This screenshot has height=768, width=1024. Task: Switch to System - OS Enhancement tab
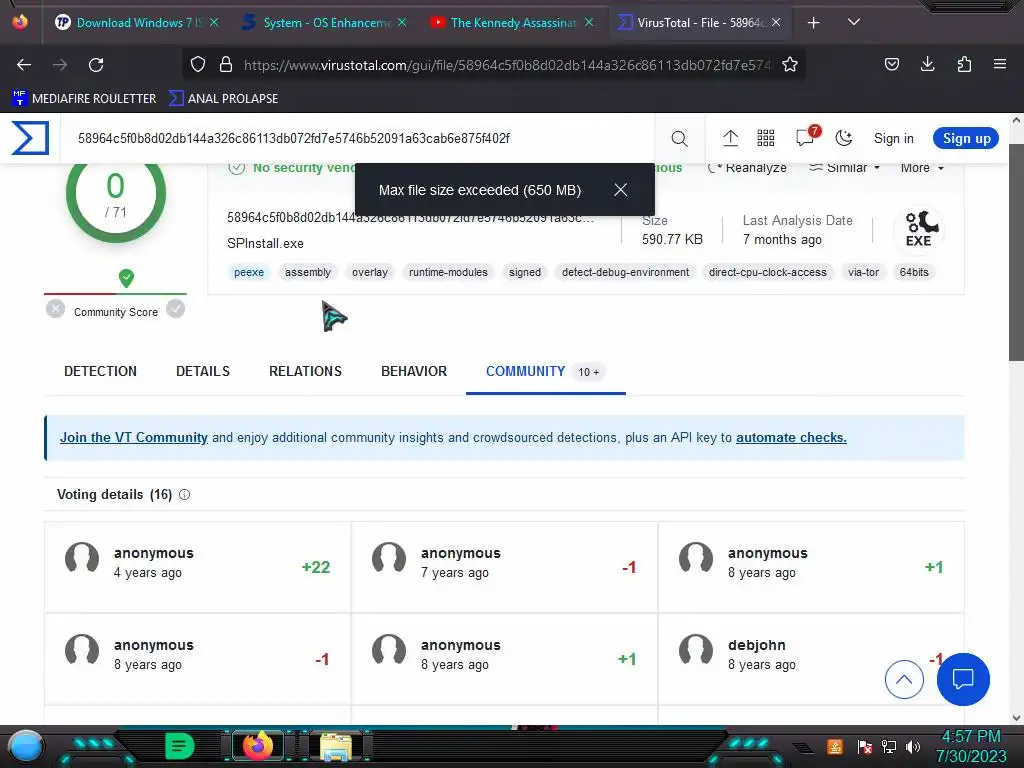pyautogui.click(x=325, y=23)
